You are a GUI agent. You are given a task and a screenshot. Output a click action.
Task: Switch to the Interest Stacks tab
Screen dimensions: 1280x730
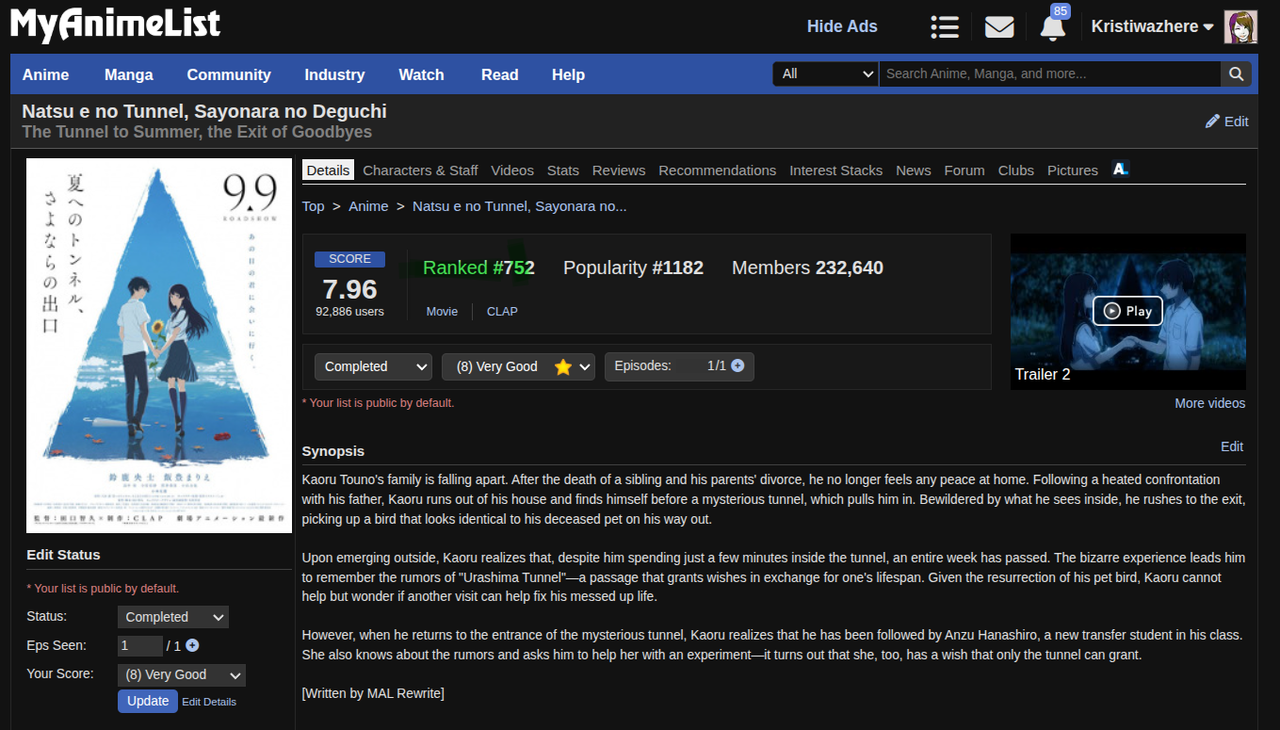pos(836,170)
